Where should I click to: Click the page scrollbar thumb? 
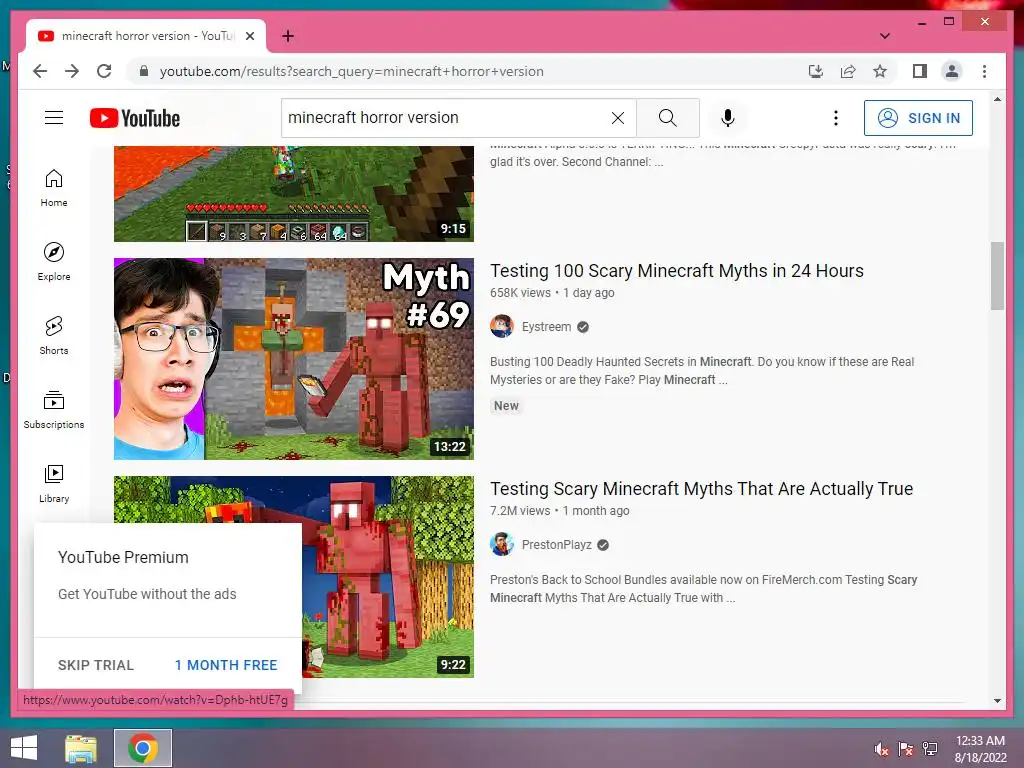click(997, 276)
